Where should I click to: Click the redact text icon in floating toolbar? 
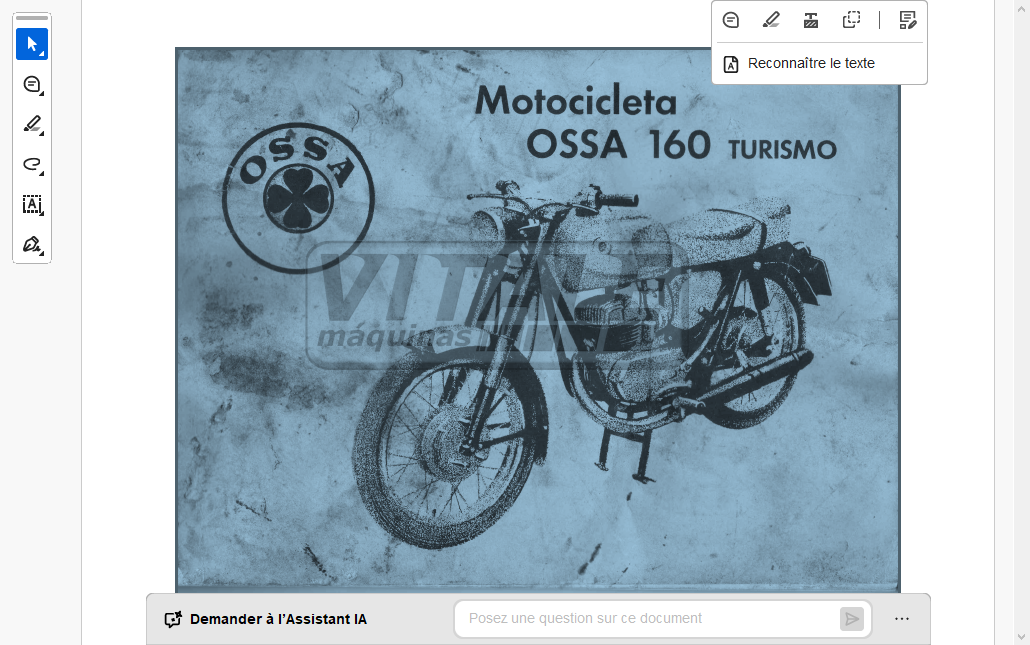tap(811, 20)
